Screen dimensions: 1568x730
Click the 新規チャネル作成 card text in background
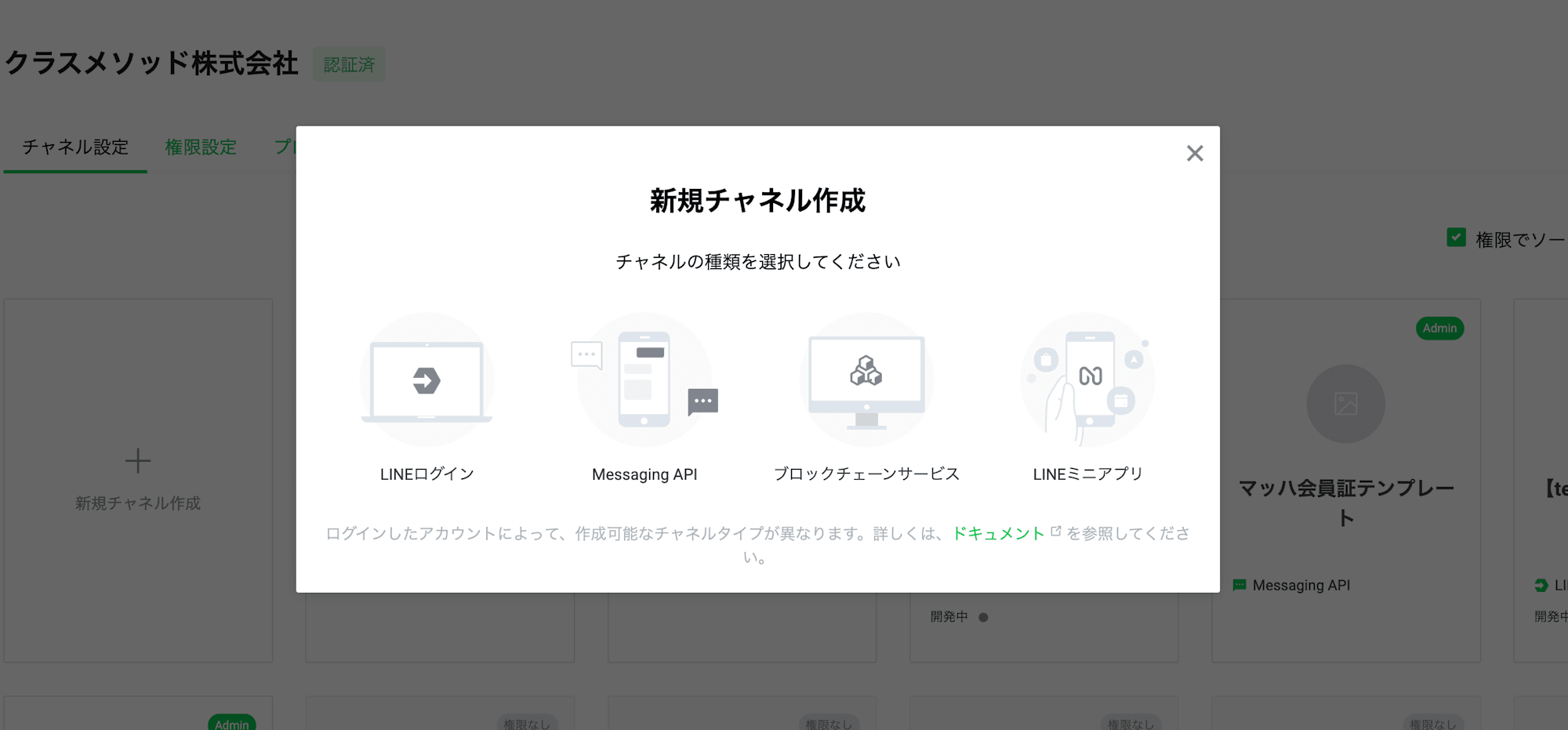pyautogui.click(x=138, y=503)
